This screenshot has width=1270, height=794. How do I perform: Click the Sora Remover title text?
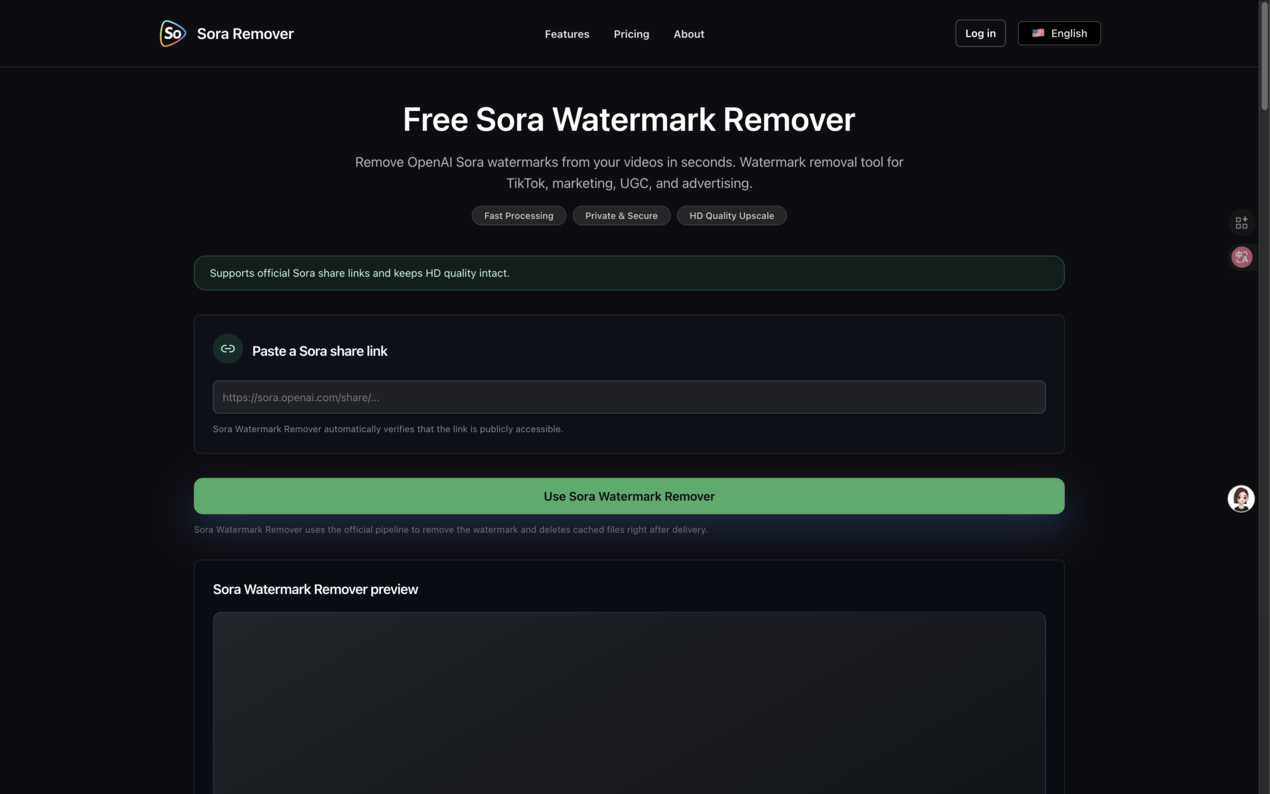[x=244, y=33]
